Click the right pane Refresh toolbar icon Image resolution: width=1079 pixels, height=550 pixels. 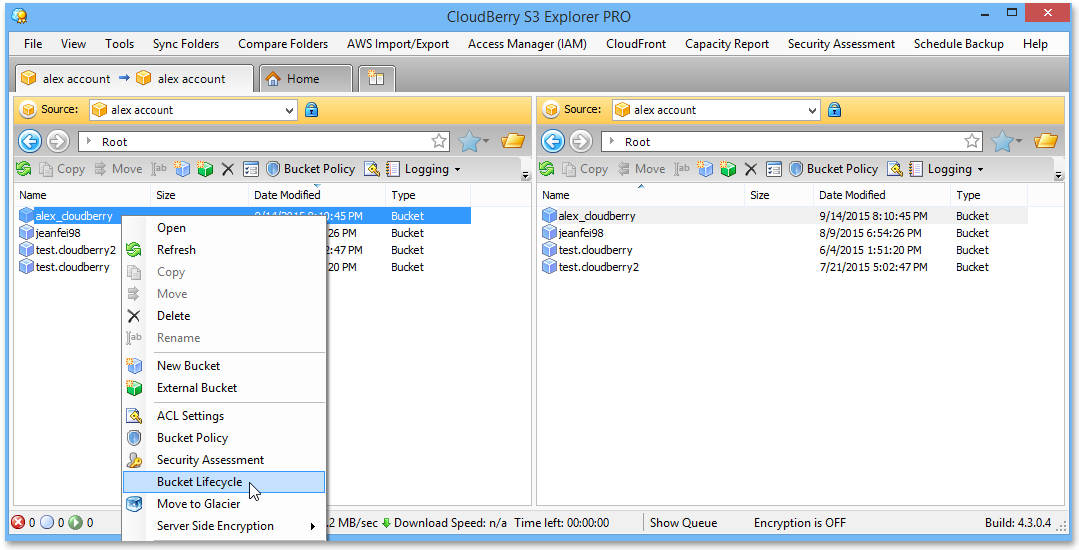(546, 169)
